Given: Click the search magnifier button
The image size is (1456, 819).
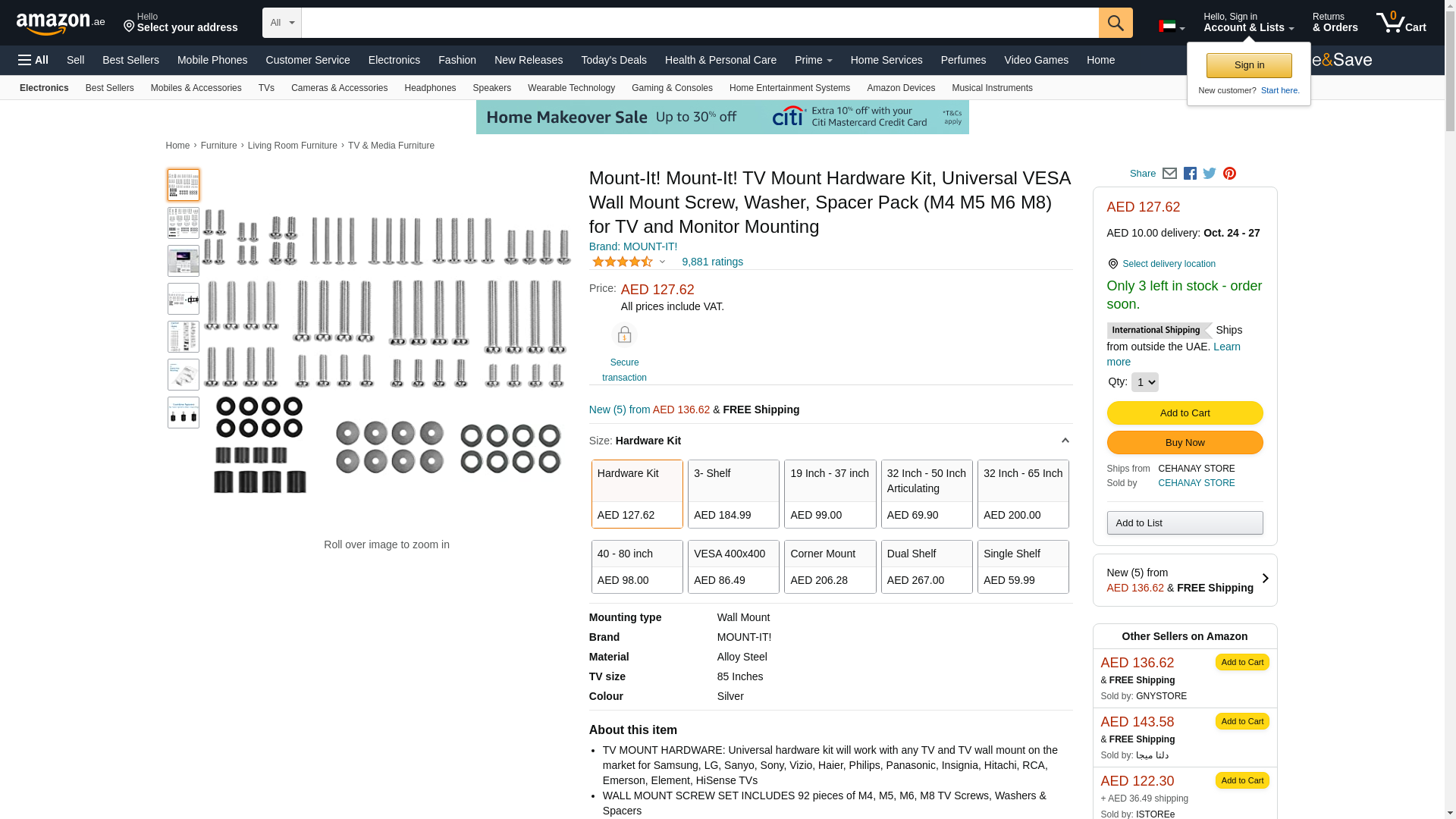Looking at the screenshot, I should [x=1116, y=23].
